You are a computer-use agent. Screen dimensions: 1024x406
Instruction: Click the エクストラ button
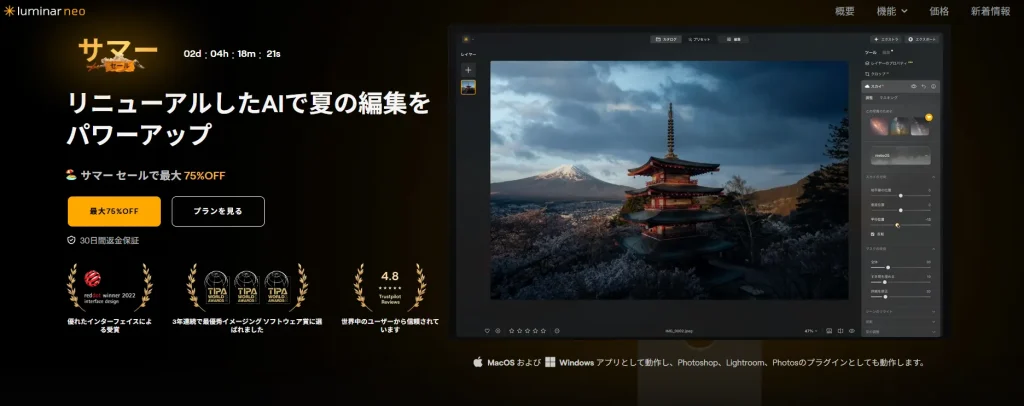tap(886, 39)
